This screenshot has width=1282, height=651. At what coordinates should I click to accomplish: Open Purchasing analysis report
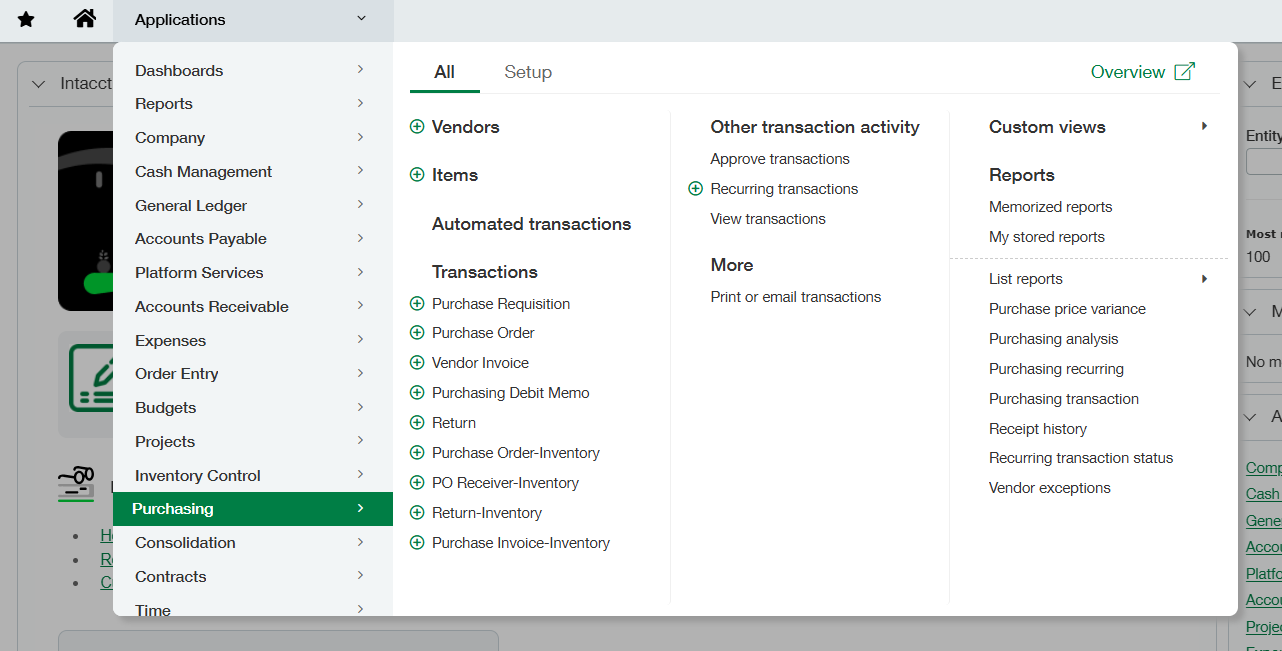tap(1053, 339)
